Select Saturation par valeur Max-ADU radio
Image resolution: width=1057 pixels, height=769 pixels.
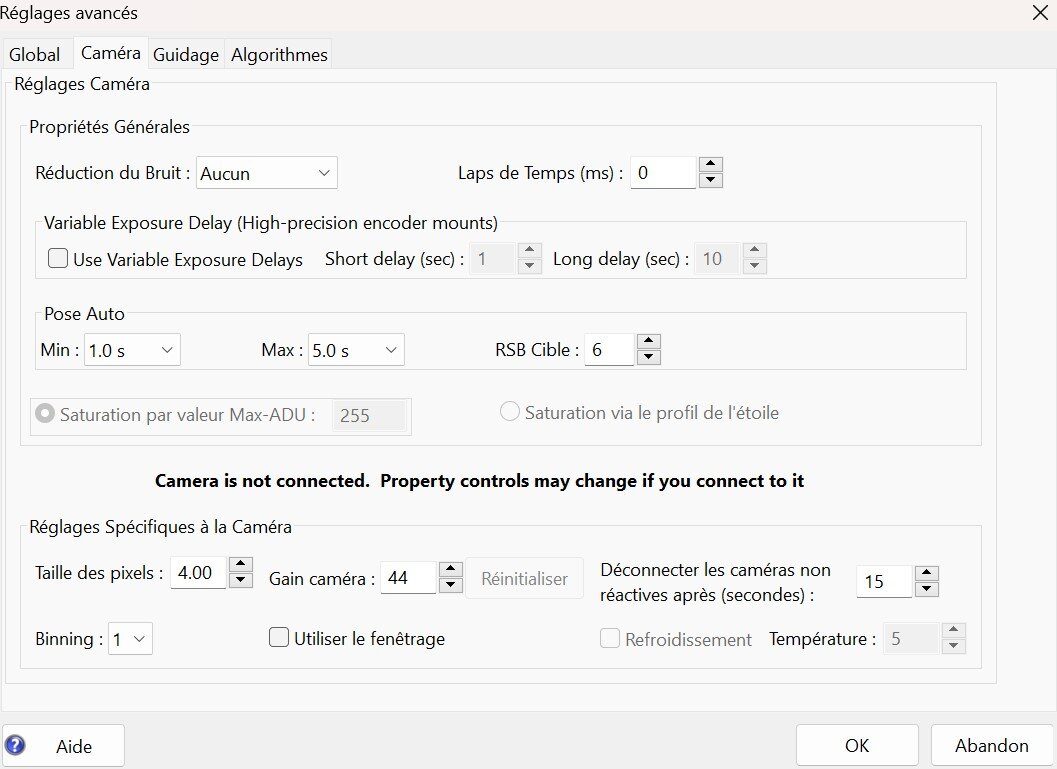[45, 414]
